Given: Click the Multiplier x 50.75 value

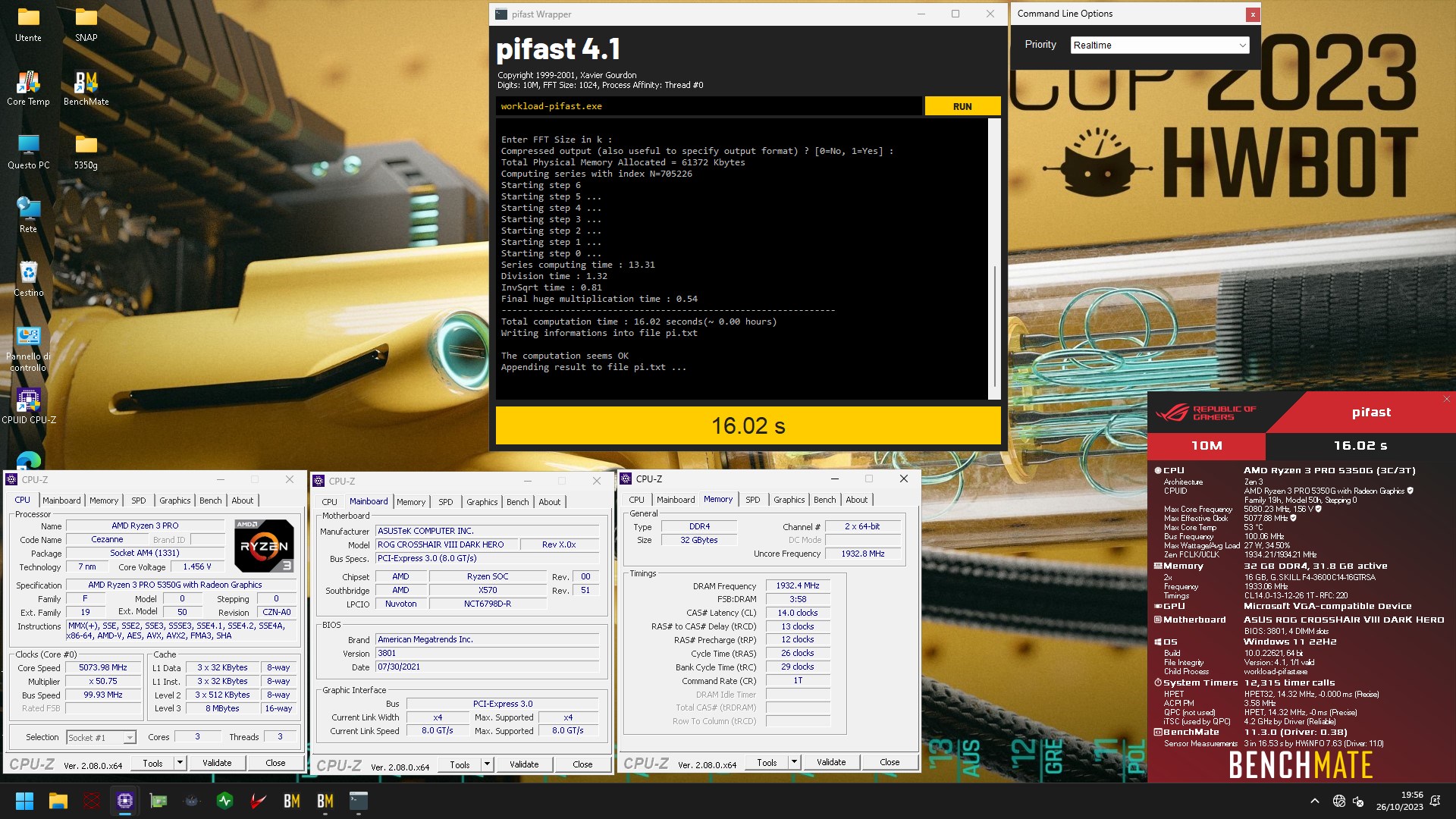Looking at the screenshot, I should [x=103, y=681].
